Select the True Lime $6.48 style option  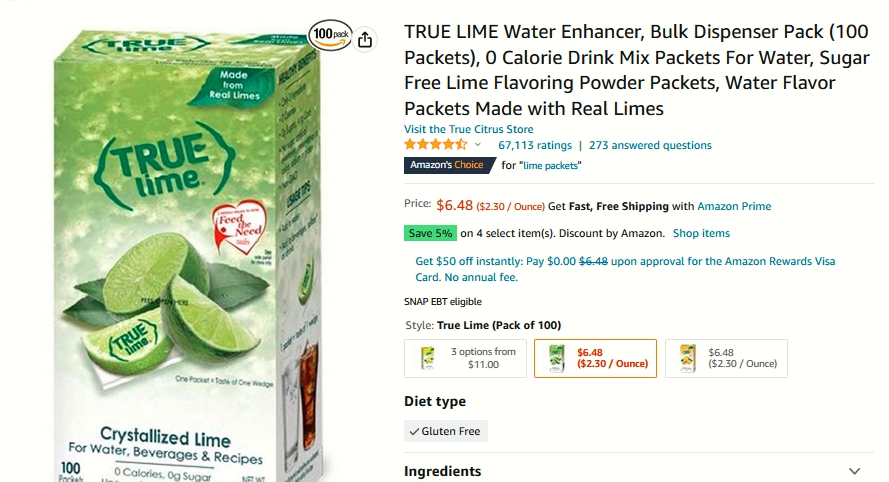[595, 358]
